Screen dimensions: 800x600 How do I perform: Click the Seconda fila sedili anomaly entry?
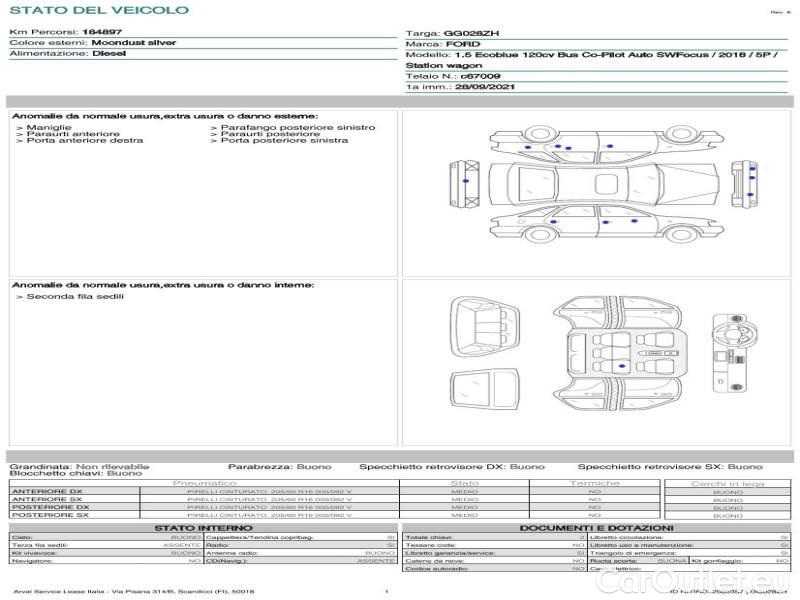[x=70, y=297]
